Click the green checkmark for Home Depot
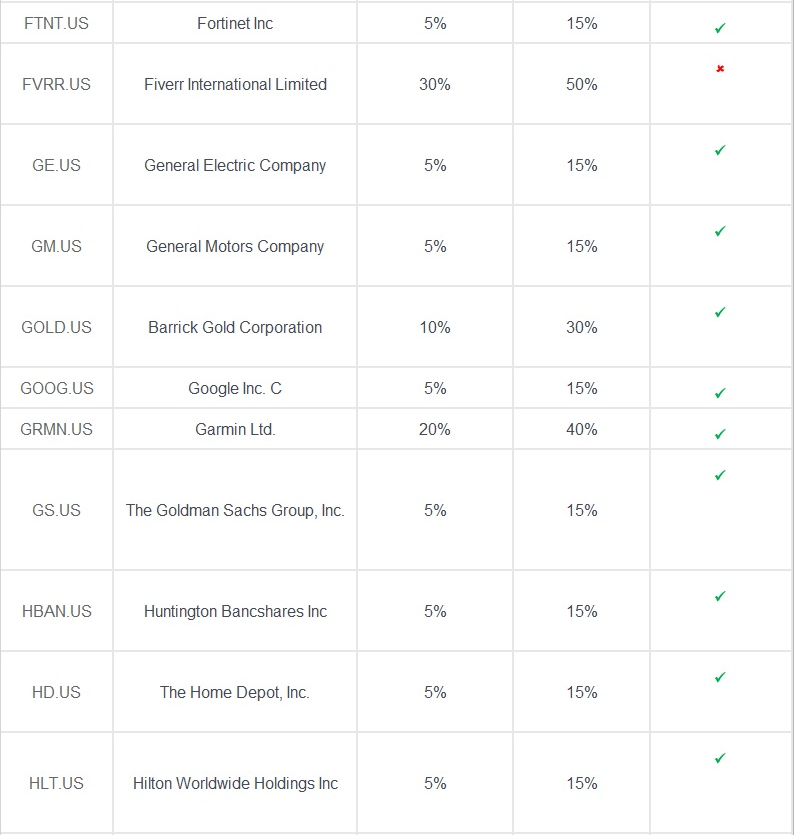 coord(720,677)
